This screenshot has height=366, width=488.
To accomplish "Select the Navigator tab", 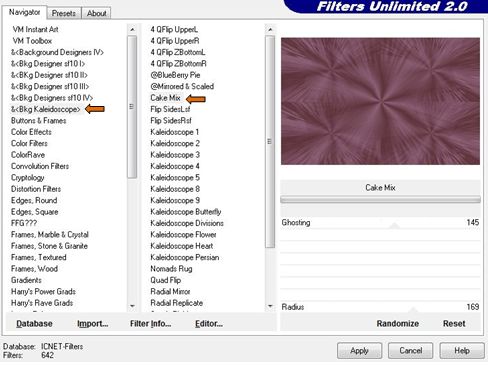I will (24, 12).
